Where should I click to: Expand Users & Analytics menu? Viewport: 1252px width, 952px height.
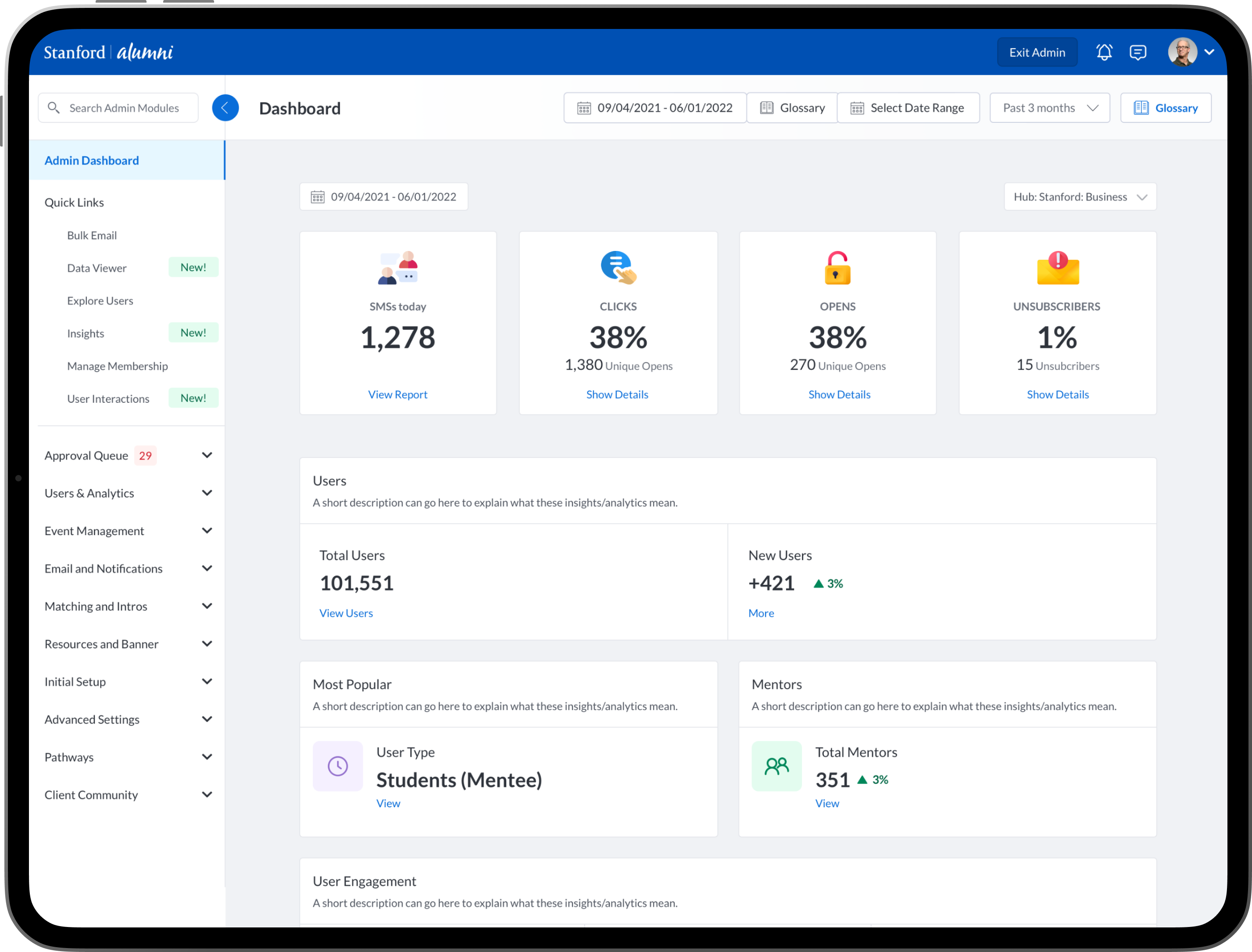click(207, 493)
